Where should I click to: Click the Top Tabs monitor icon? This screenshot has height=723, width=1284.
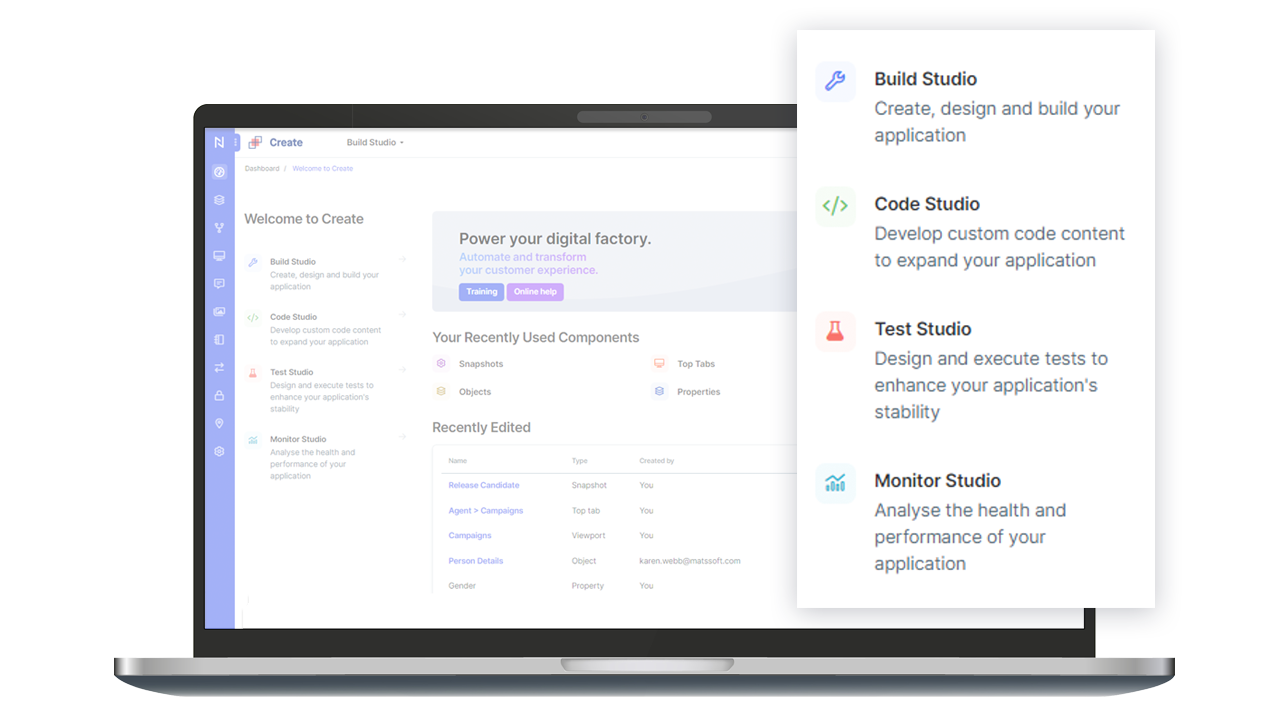point(659,363)
